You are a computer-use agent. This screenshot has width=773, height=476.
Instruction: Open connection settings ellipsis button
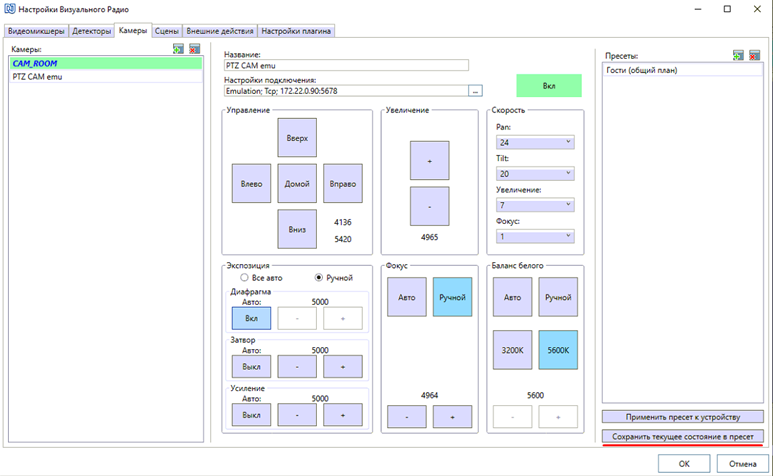coord(475,91)
